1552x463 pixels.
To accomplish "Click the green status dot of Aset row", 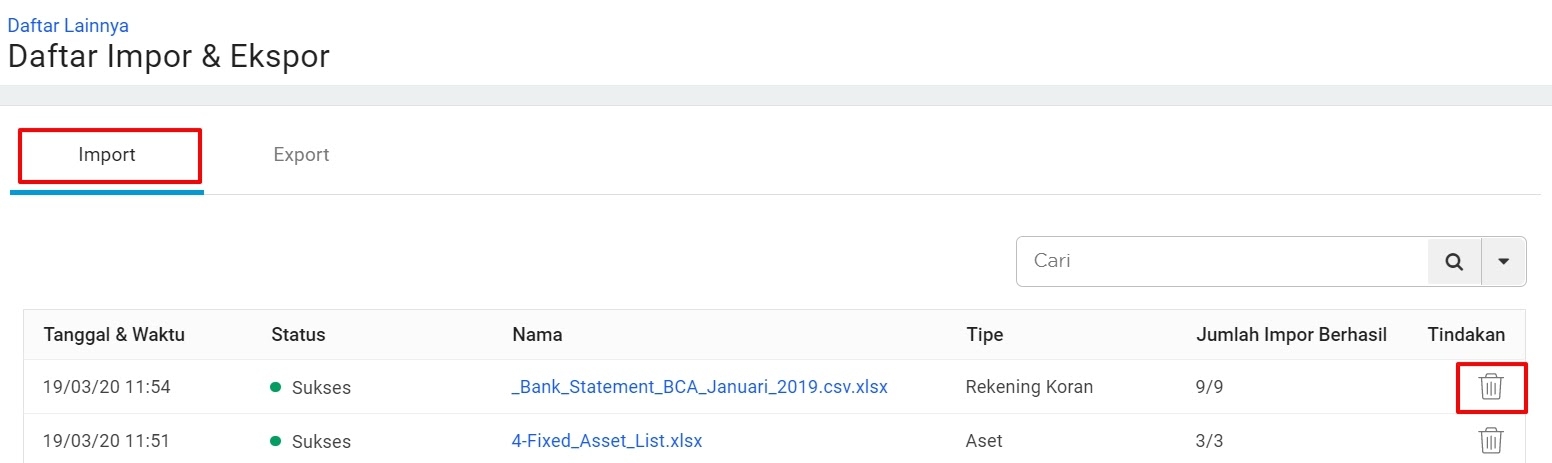I will (x=275, y=441).
